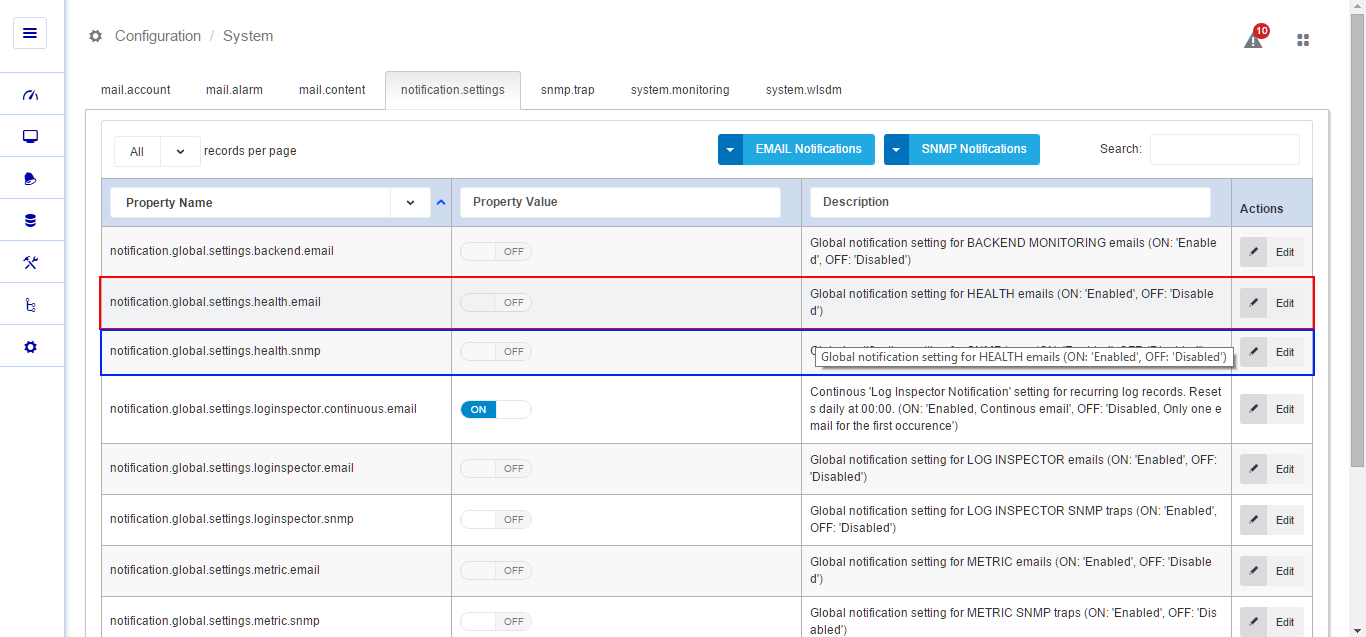This screenshot has width=1366, height=637.
Task: Toggle notification.global.settings.backend.email switch
Action: (x=496, y=251)
